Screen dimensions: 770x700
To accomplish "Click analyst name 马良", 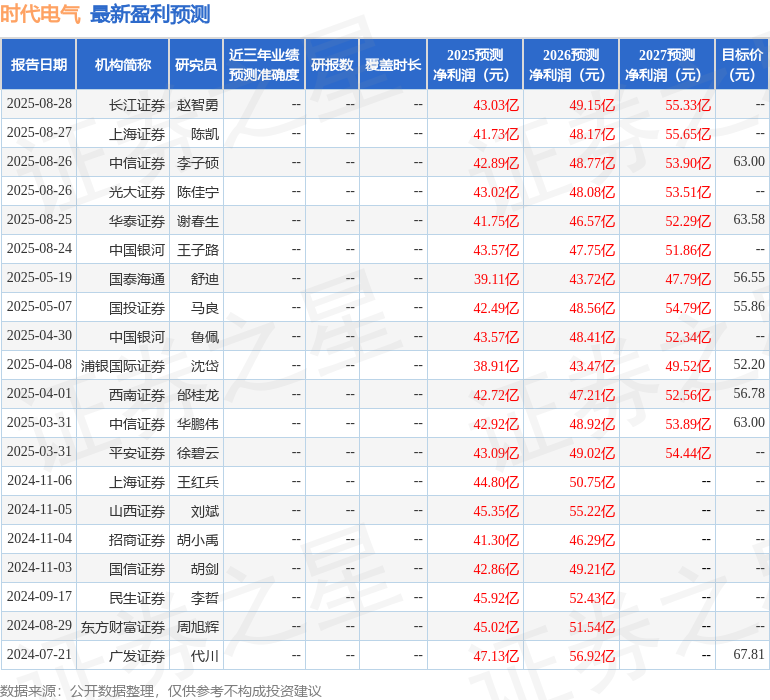I will pyautogui.click(x=205, y=308).
